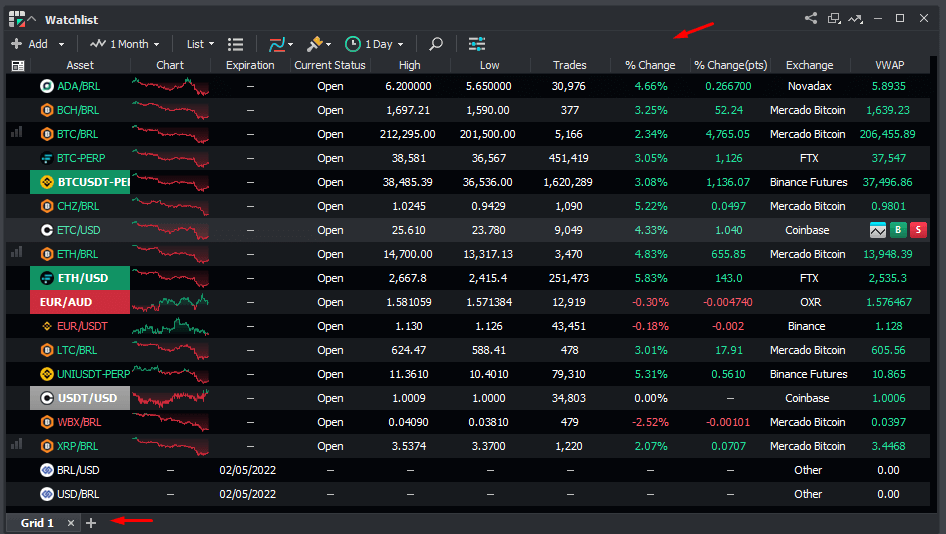Click the USD/BRL asset icon
The image size is (946, 534).
point(46,494)
